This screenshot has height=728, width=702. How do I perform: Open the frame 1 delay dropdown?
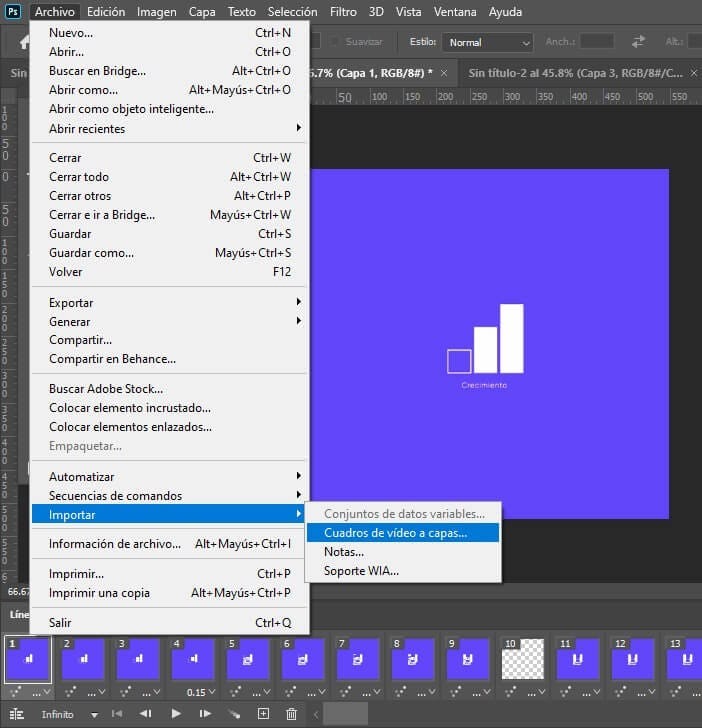(x=41, y=692)
